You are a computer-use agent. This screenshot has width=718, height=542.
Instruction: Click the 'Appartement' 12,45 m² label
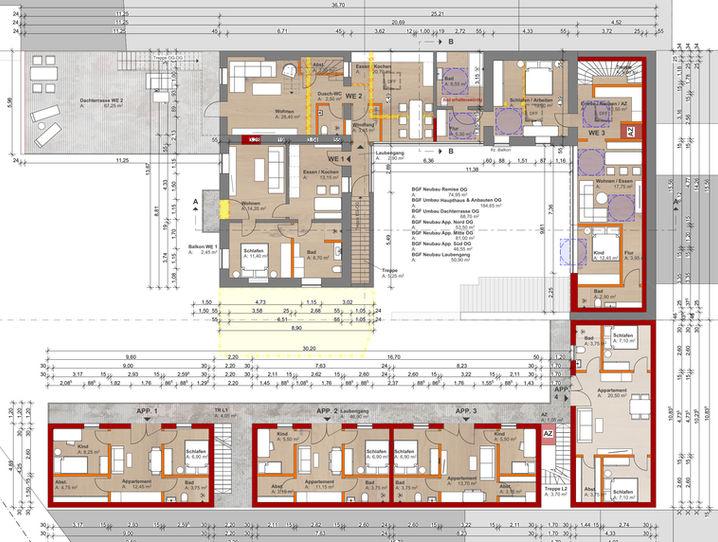136,482
